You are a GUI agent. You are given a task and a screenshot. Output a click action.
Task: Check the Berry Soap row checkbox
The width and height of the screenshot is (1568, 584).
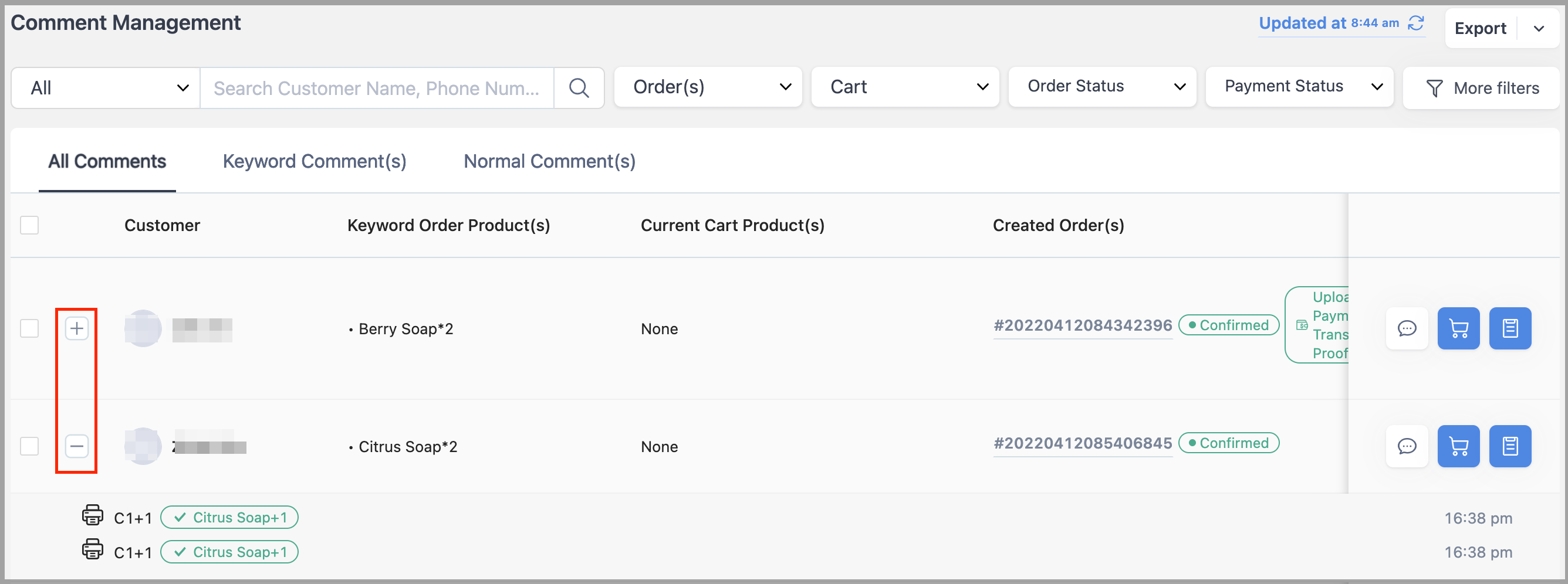click(29, 328)
